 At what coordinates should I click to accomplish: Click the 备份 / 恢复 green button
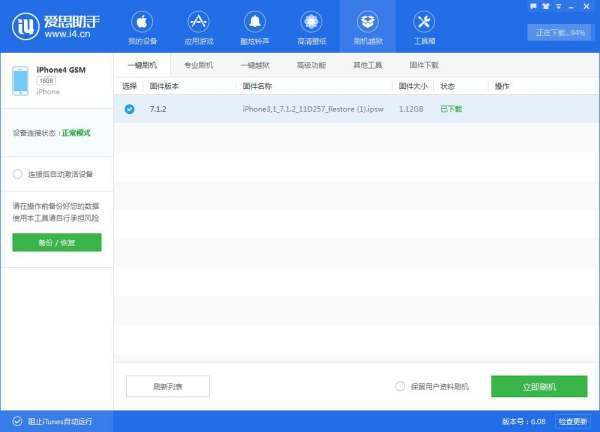point(57,243)
